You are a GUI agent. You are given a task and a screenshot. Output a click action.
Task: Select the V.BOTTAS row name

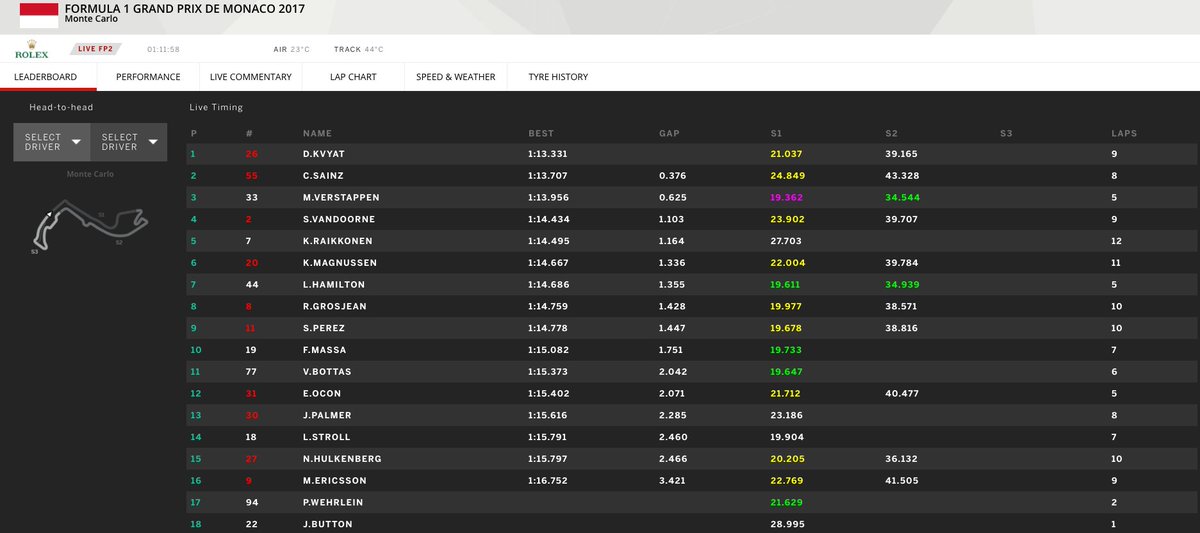pyautogui.click(x=329, y=372)
